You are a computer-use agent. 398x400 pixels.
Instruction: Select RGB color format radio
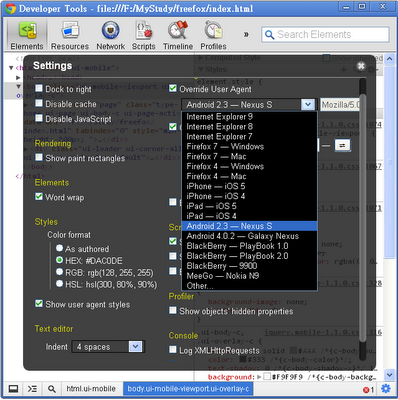point(59,272)
